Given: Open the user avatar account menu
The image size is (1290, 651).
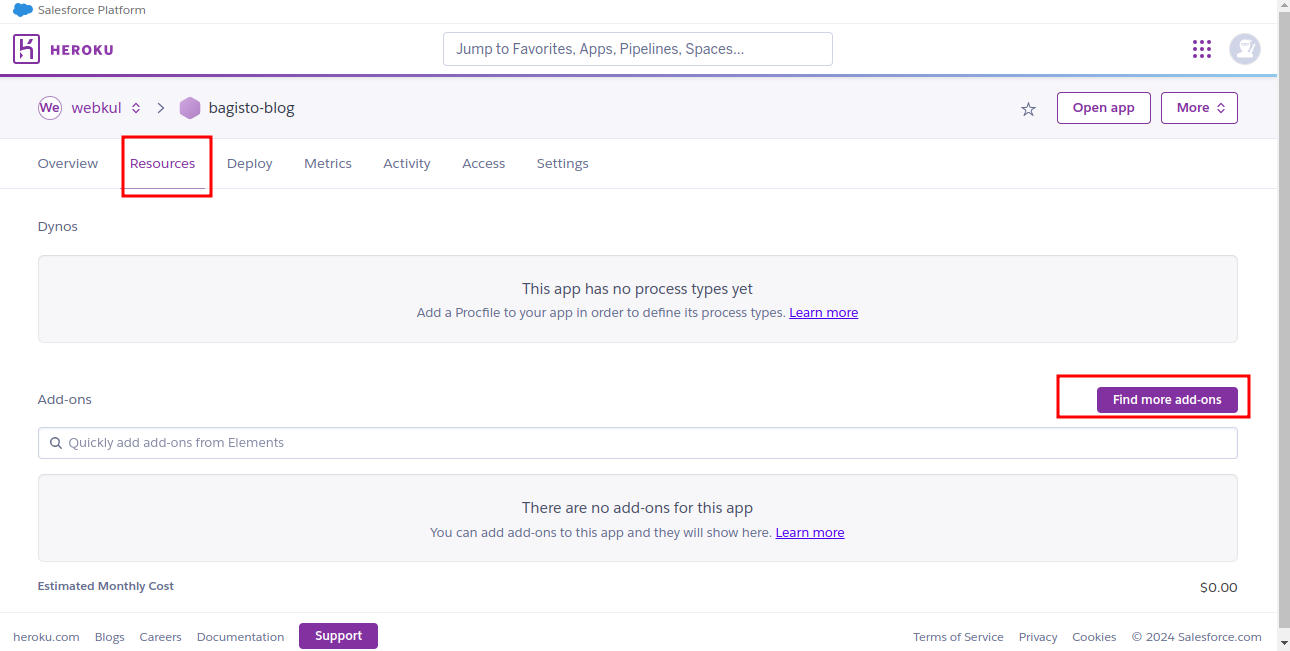Looking at the screenshot, I should tap(1245, 49).
